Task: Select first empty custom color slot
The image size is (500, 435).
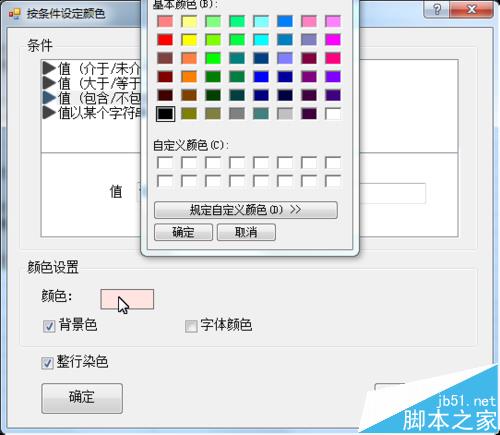Action: click(165, 163)
